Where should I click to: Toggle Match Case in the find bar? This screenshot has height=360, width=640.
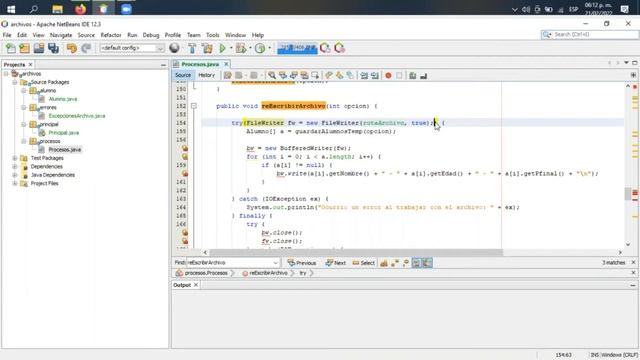coord(384,263)
